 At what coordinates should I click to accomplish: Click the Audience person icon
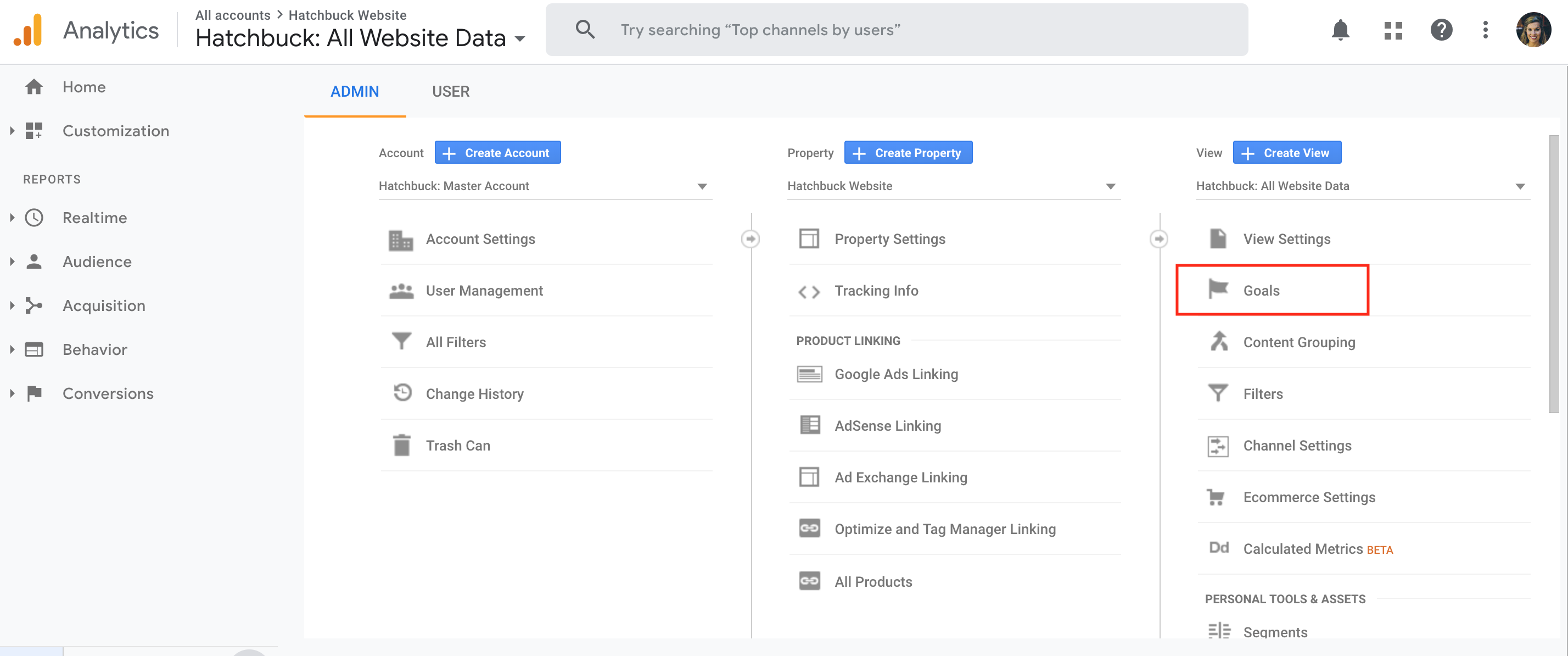34,262
